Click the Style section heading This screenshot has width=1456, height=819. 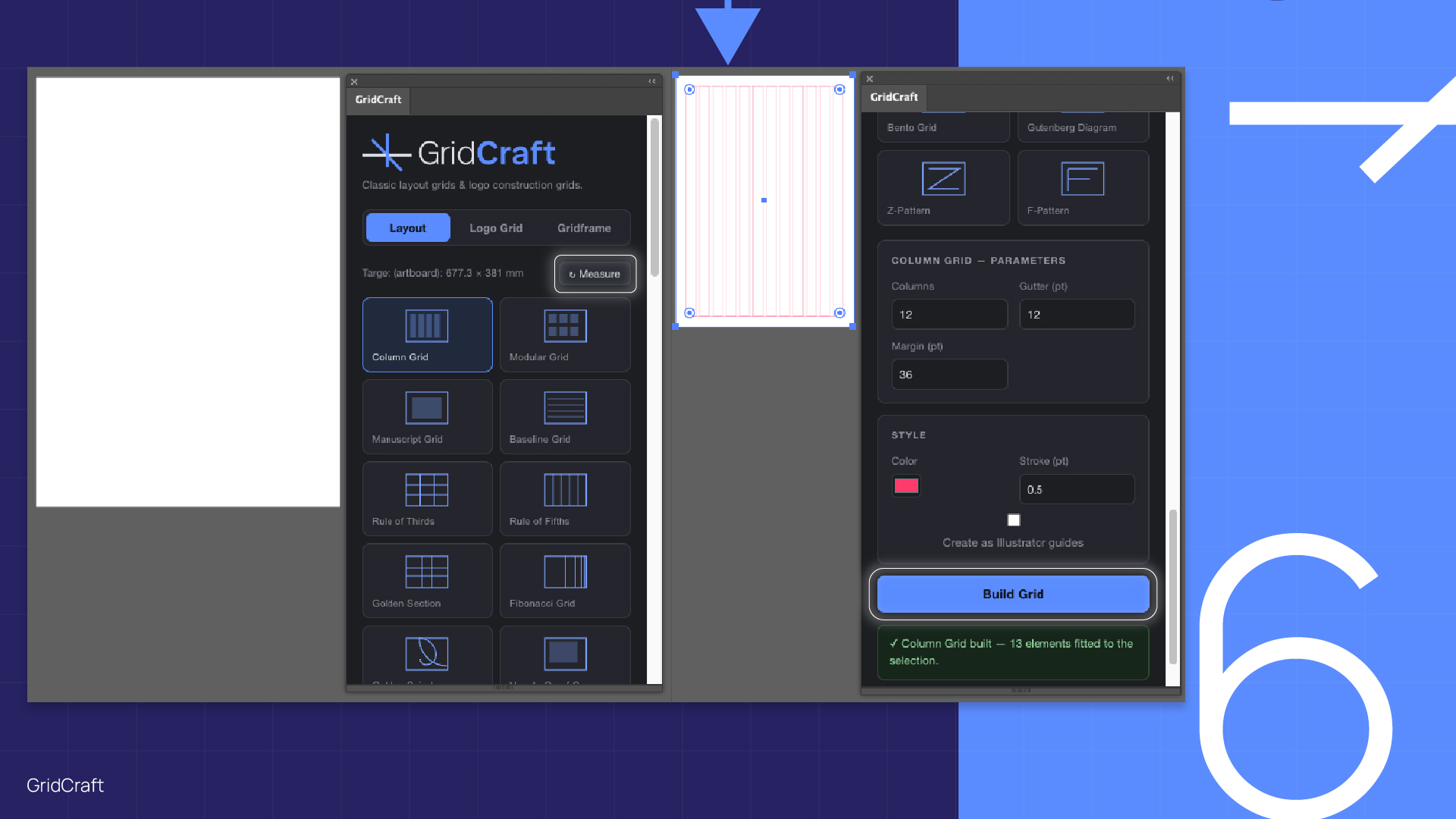point(908,435)
